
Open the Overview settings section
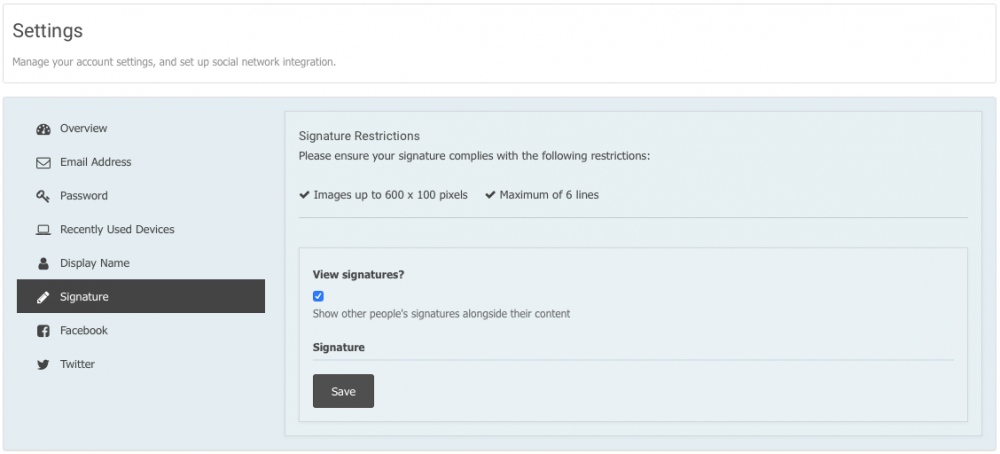[x=141, y=128]
